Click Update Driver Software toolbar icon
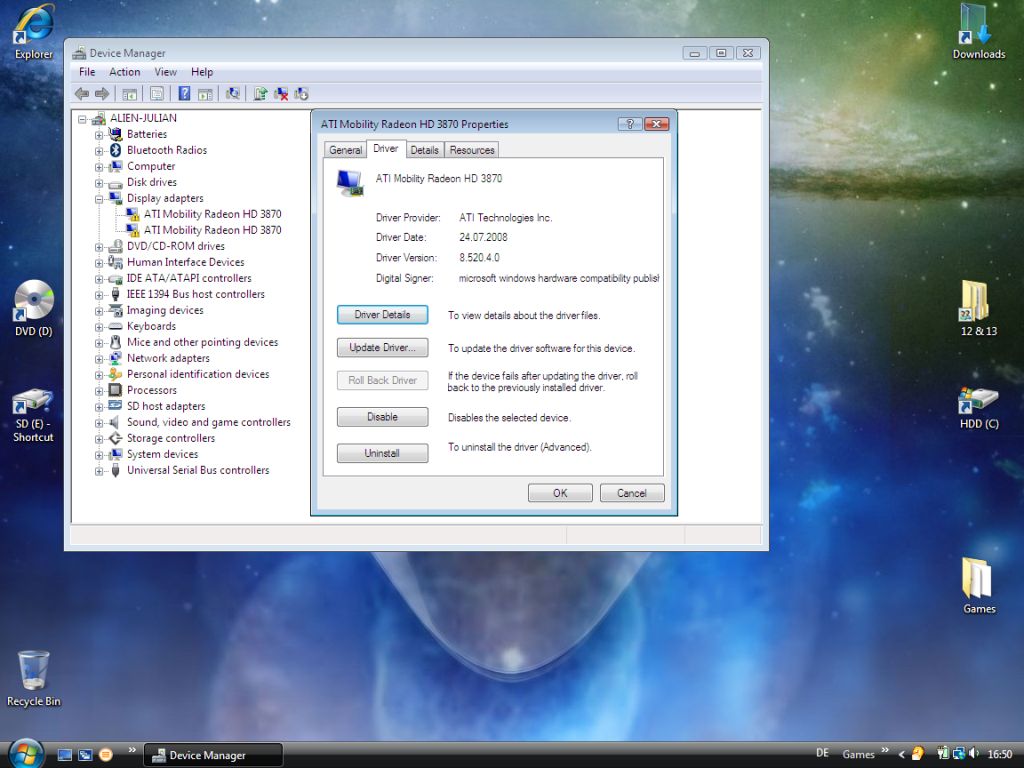The height and width of the screenshot is (768, 1024). [260, 94]
